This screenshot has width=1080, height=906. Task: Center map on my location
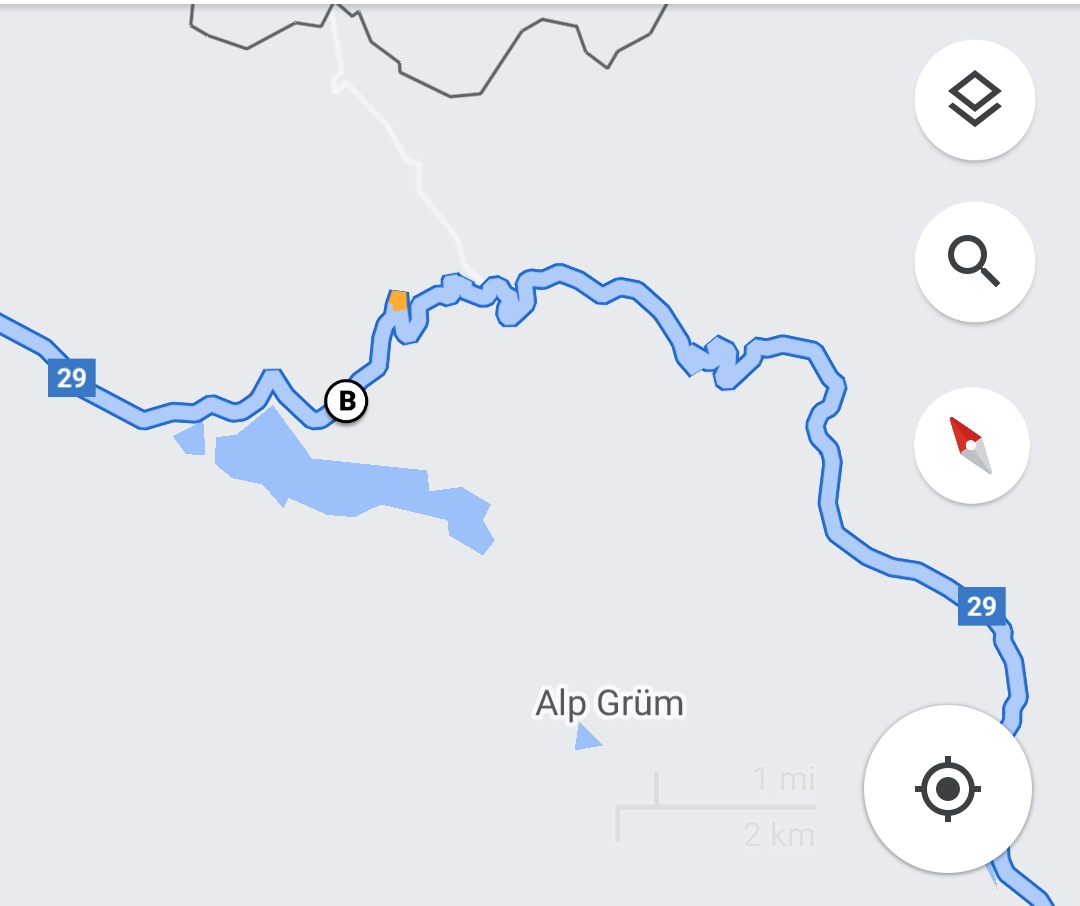948,788
